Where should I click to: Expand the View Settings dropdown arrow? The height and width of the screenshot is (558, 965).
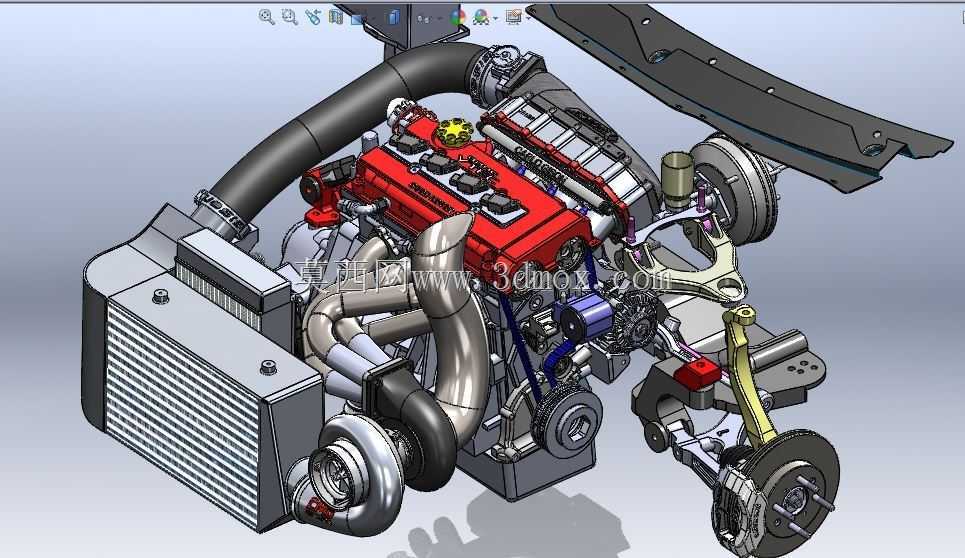pyautogui.click(x=528, y=18)
